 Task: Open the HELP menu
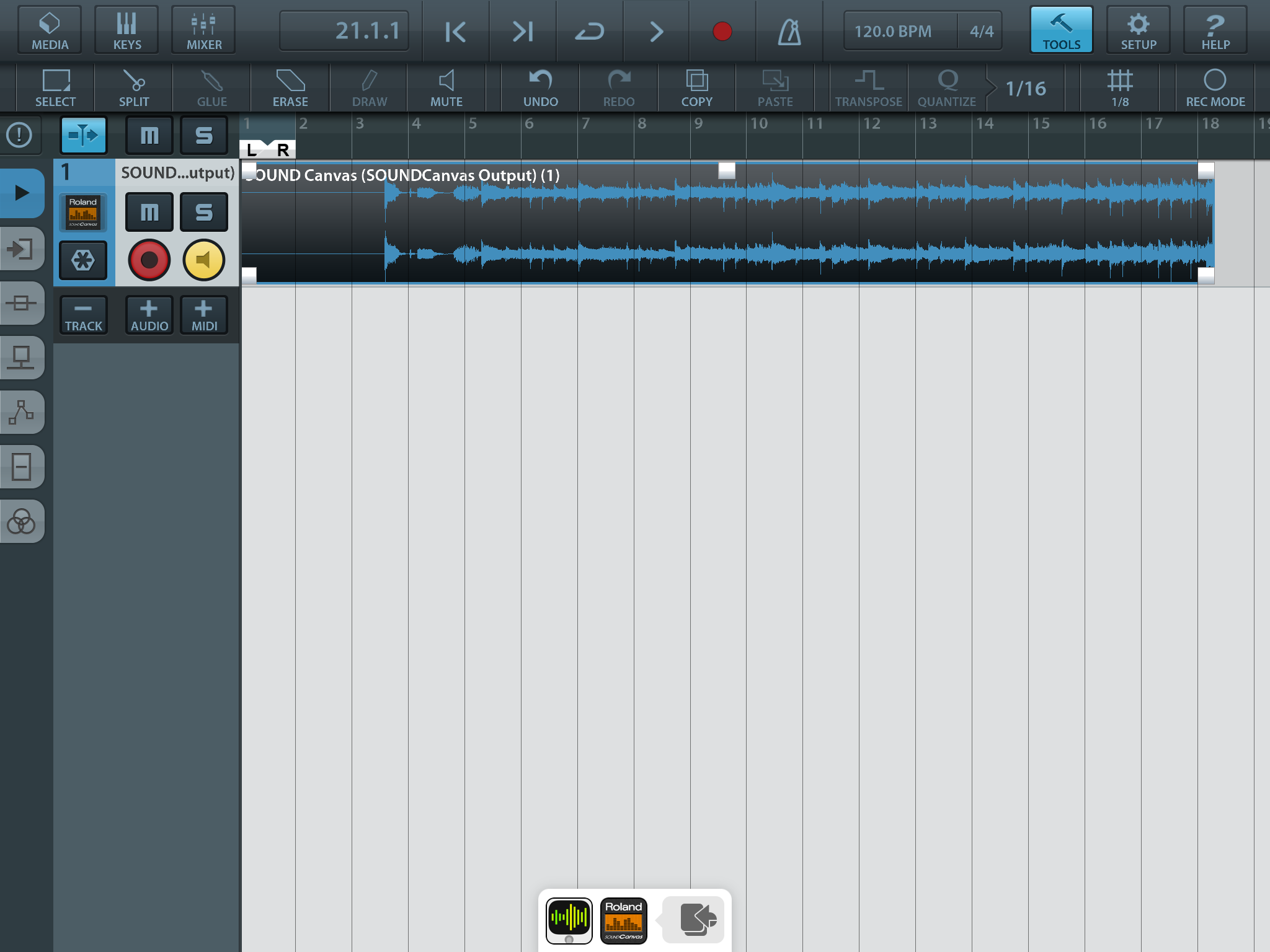pos(1215,30)
